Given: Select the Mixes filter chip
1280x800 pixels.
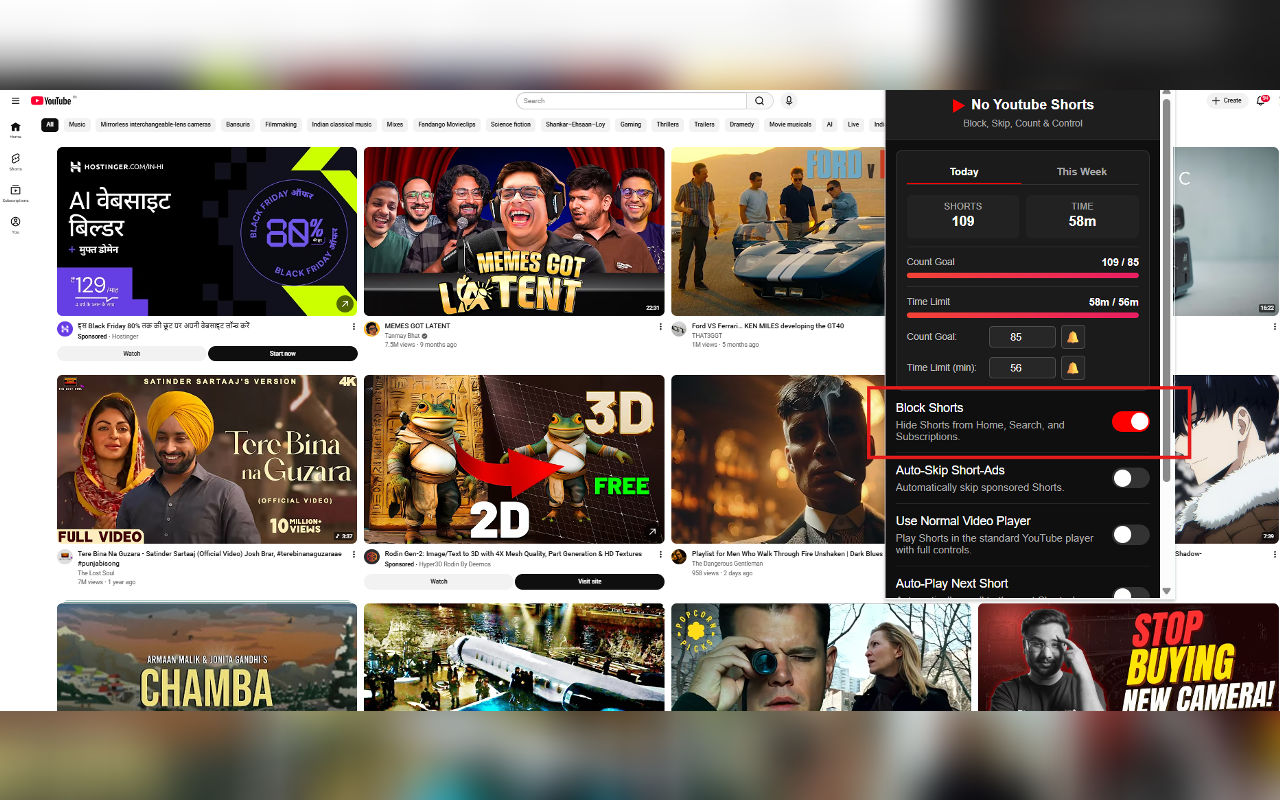Looking at the screenshot, I should pos(395,125).
